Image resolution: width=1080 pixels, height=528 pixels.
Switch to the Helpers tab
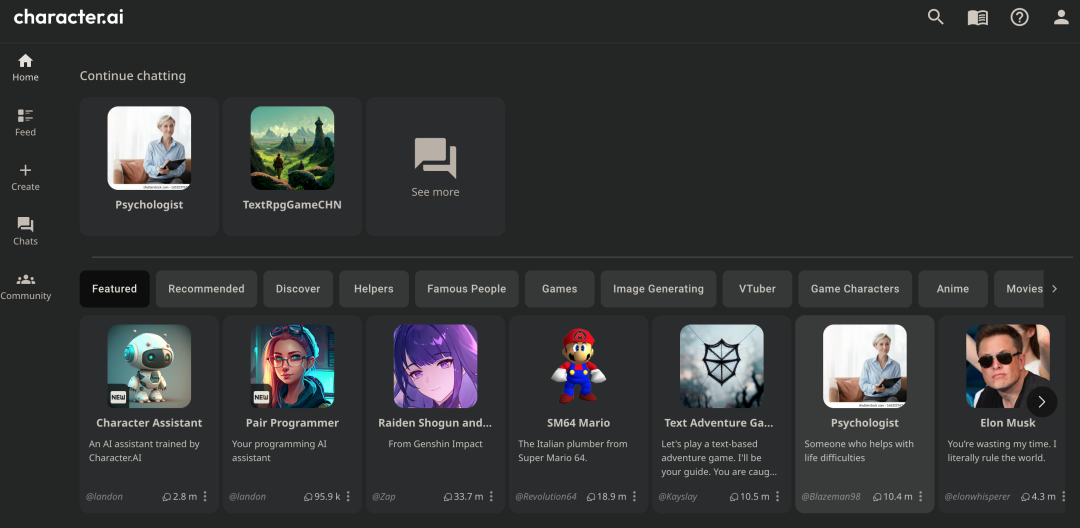pos(374,288)
